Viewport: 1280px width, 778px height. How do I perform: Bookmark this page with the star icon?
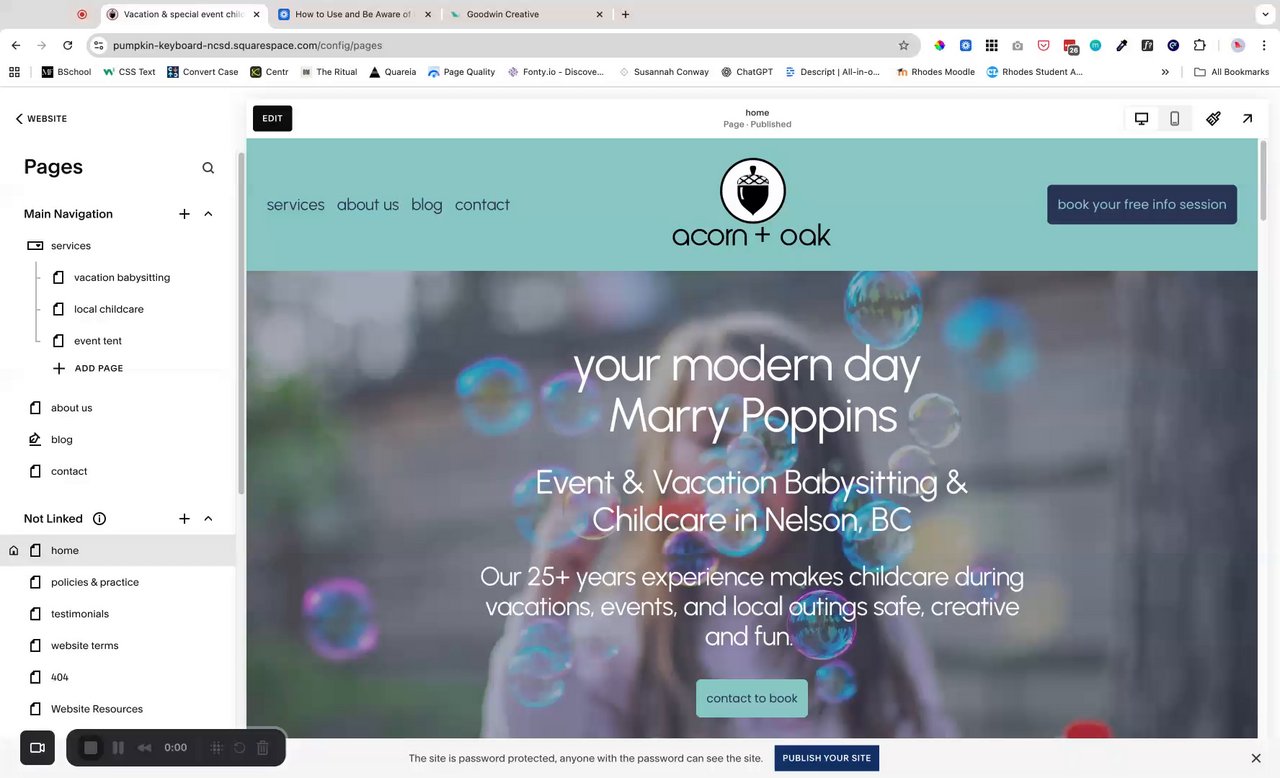(904, 45)
